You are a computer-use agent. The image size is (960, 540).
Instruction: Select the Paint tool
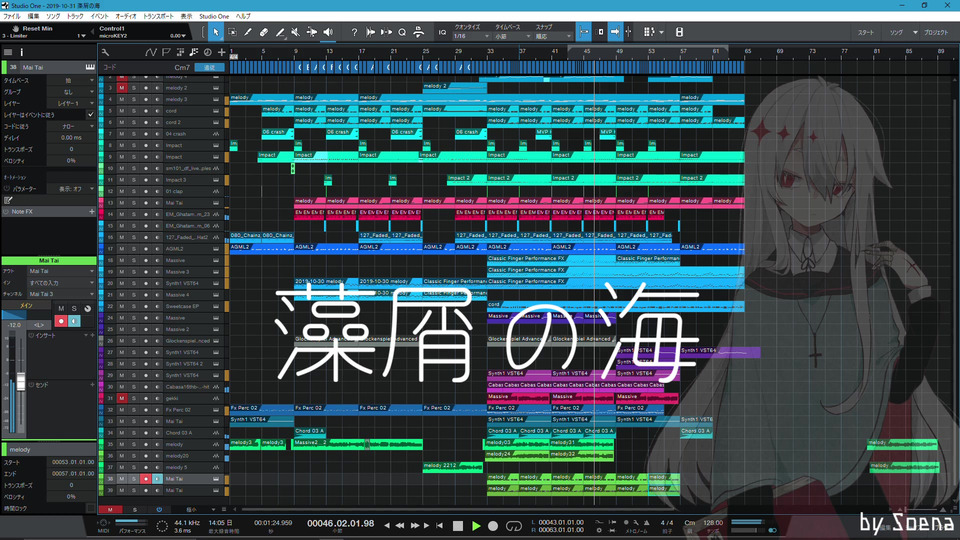coord(280,32)
